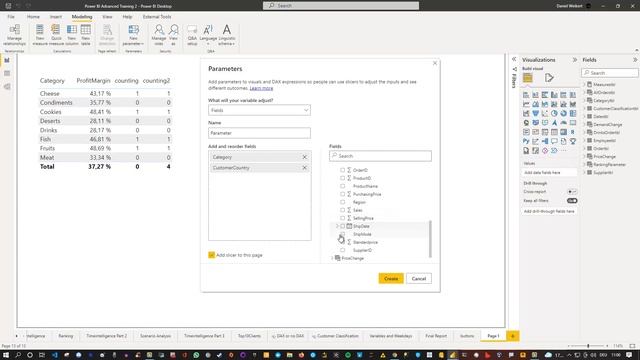Click the Quick measure ribbon icon
Image resolution: width=640 pixels, height=360 pixels.
(x=56, y=35)
